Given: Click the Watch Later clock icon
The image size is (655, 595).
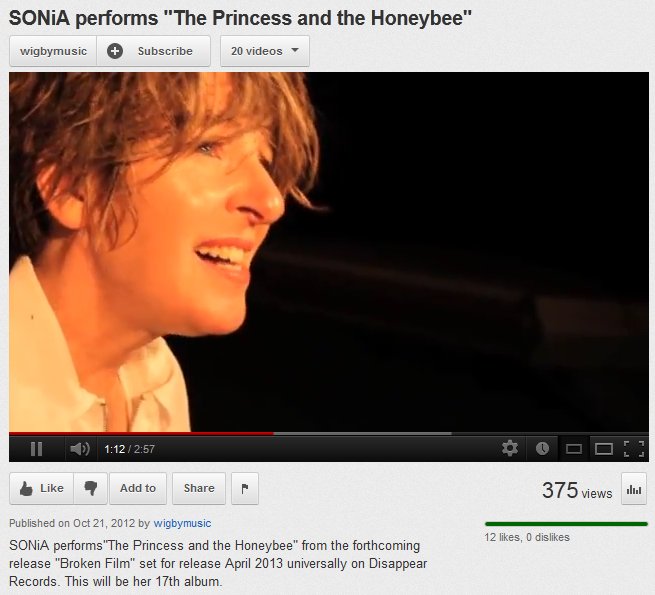Looking at the screenshot, I should (x=542, y=449).
